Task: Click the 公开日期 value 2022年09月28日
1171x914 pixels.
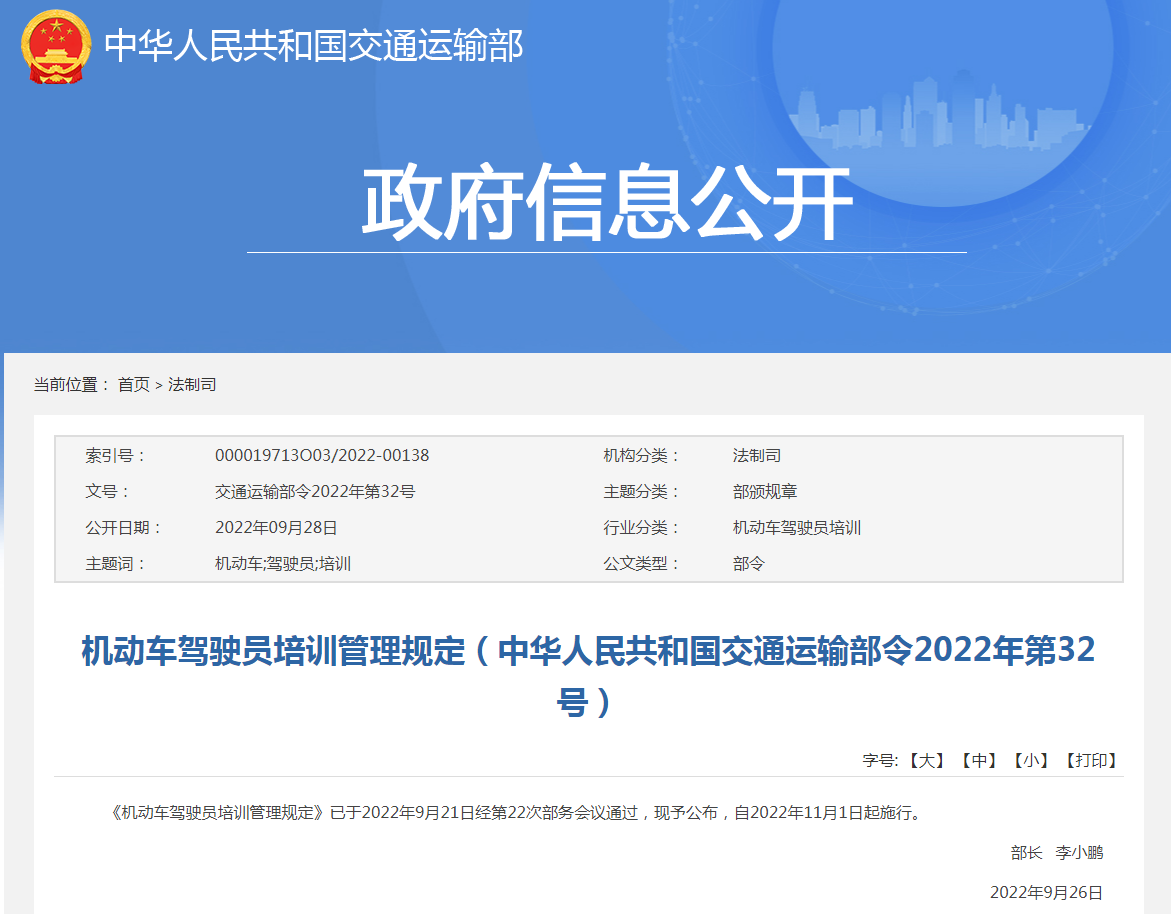Action: 276,528
